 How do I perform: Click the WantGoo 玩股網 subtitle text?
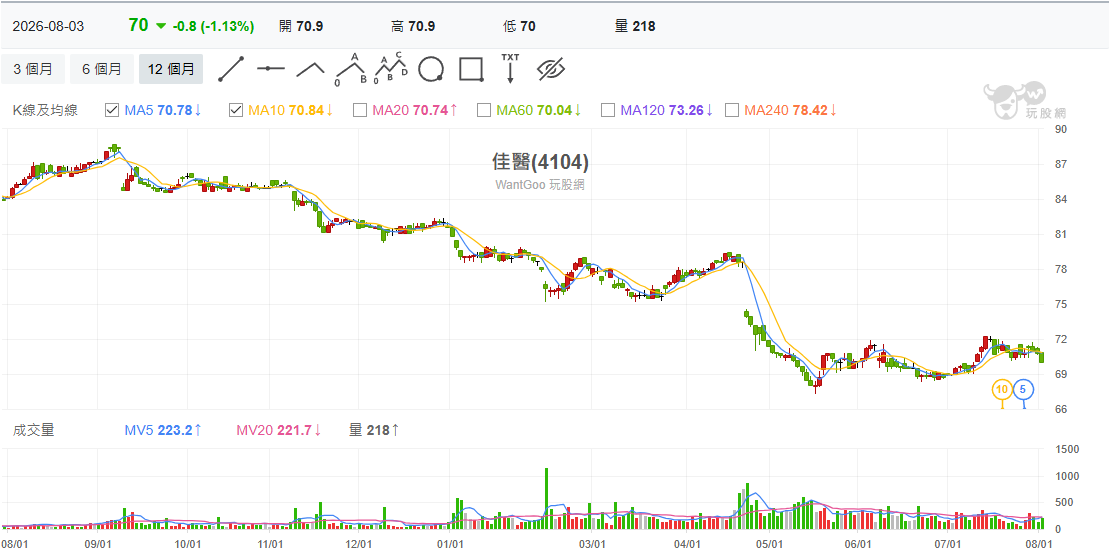point(540,184)
